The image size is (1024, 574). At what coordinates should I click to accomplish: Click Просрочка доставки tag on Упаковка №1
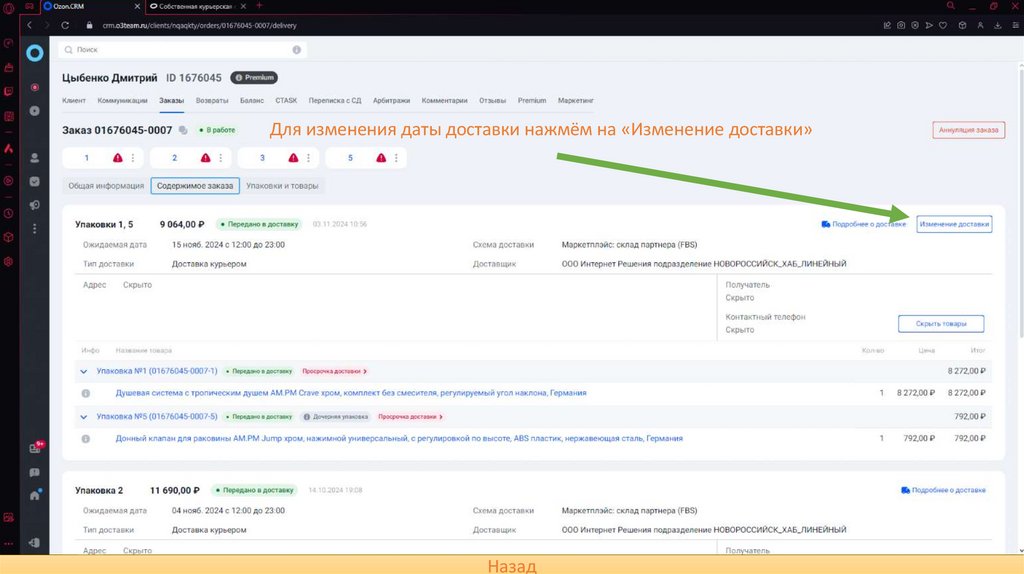tap(334, 372)
